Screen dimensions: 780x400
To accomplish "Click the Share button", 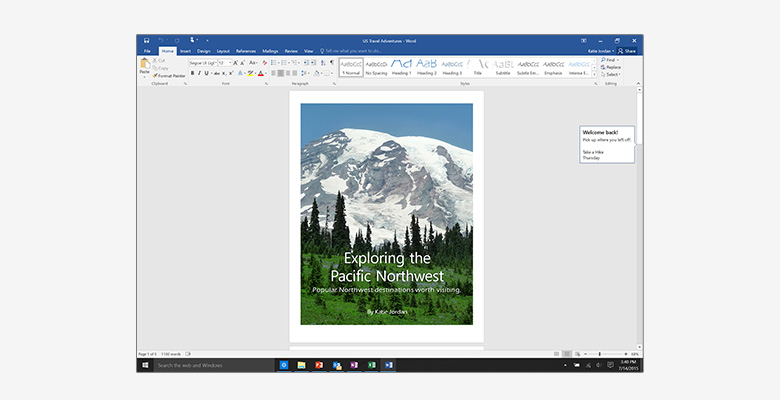I will [x=626, y=50].
